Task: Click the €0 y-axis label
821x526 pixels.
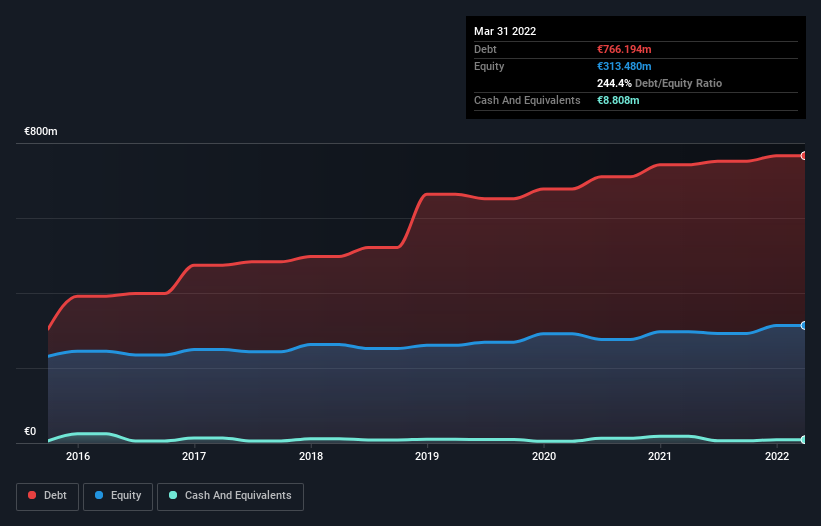Action: (30, 431)
